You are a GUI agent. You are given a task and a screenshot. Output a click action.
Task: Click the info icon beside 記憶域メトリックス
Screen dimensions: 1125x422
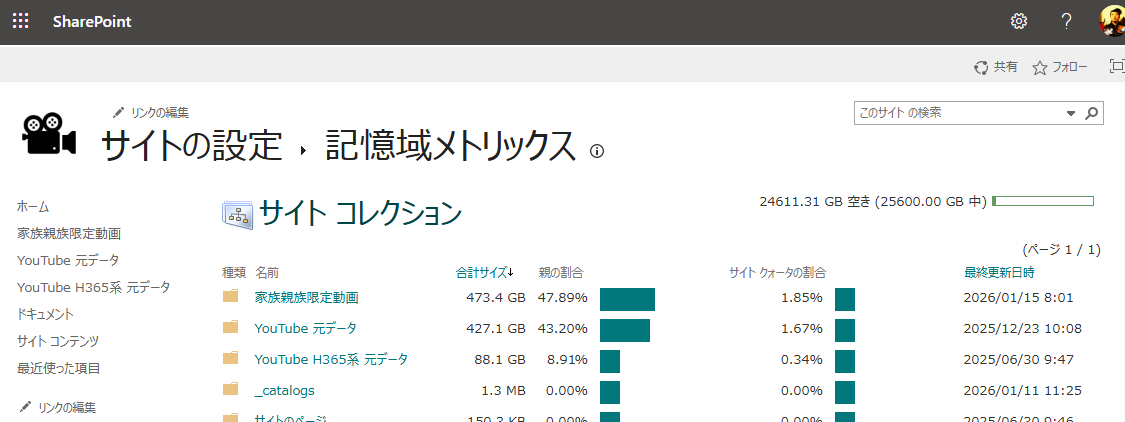click(x=597, y=151)
